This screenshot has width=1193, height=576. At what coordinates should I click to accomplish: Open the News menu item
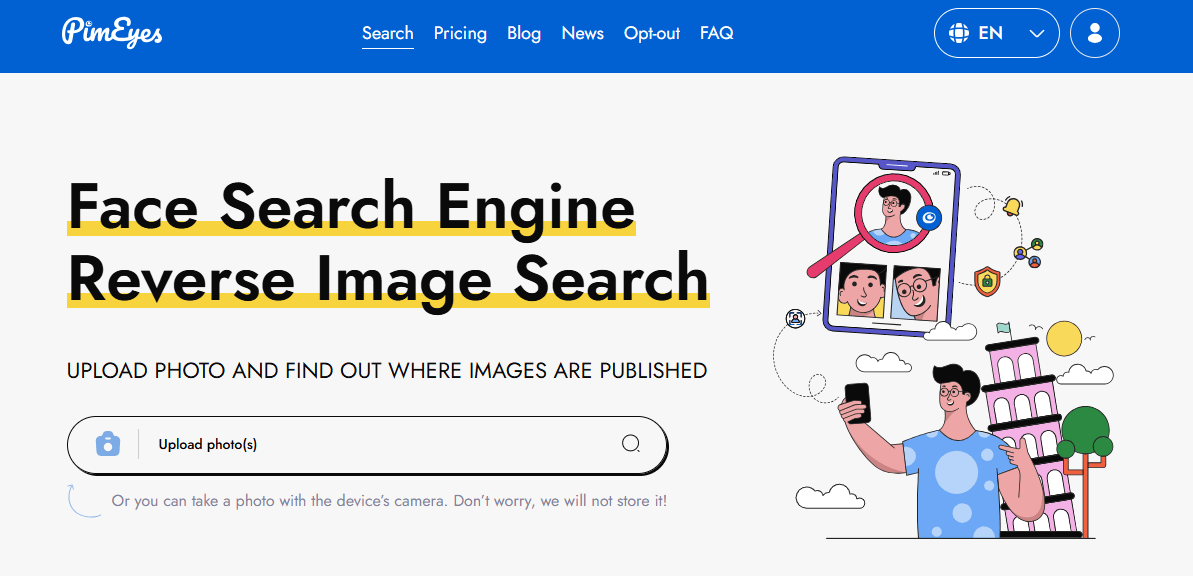(x=582, y=33)
